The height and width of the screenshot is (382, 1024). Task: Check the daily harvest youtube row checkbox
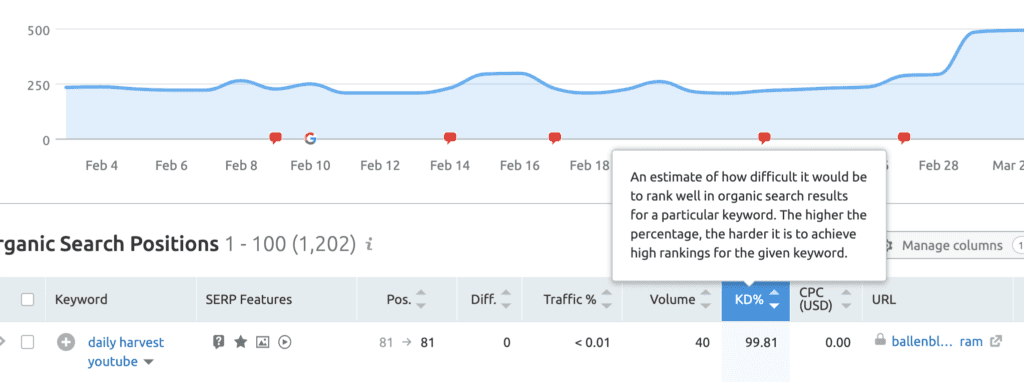(27, 342)
